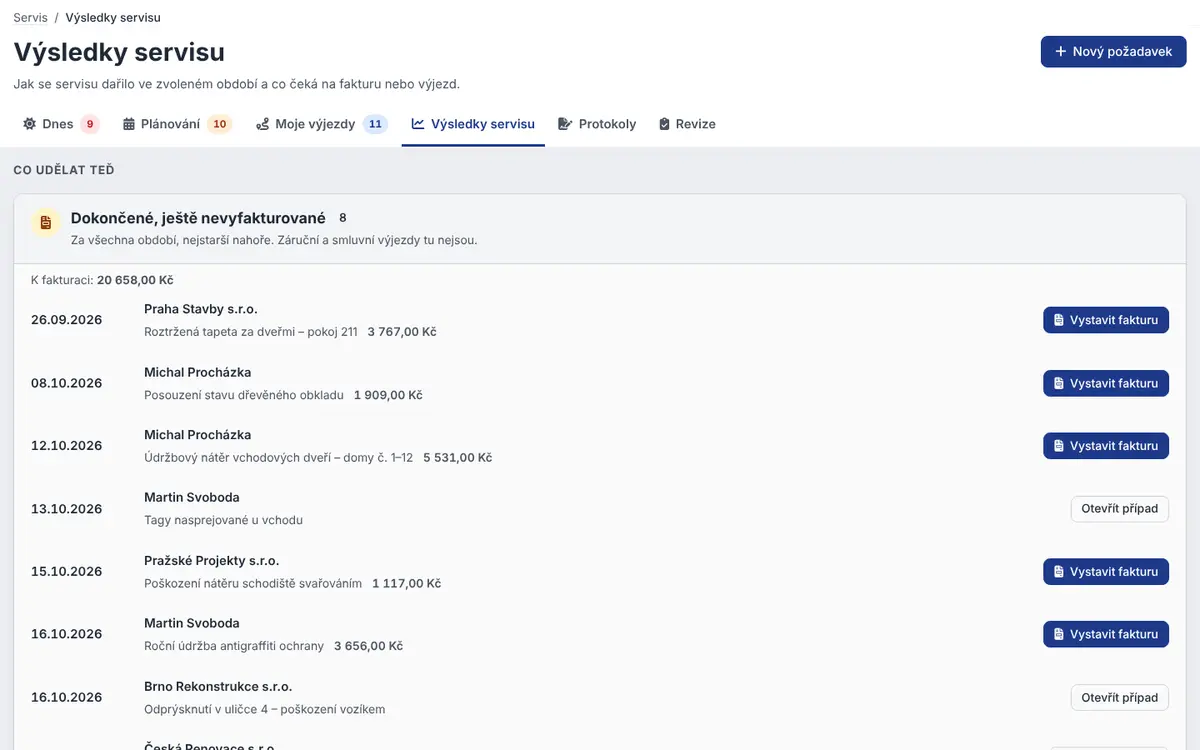Click the yellow invoice icon beside Dokončené heading
The height and width of the screenshot is (750, 1200).
click(45, 224)
